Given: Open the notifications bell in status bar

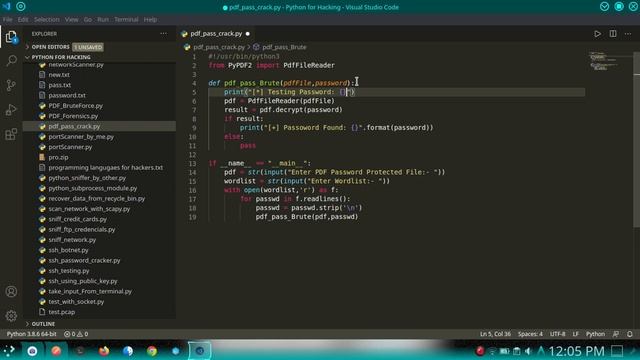Looking at the screenshot, I should (x=629, y=334).
